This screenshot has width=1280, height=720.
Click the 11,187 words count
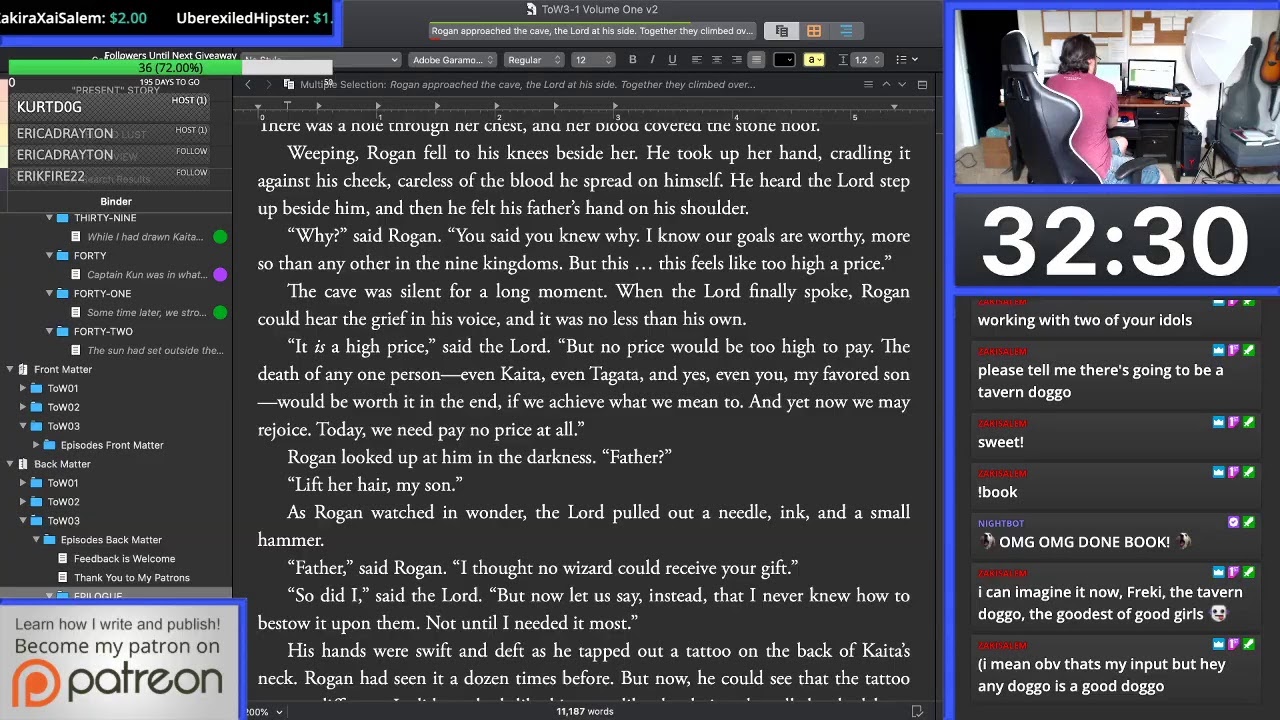point(585,712)
